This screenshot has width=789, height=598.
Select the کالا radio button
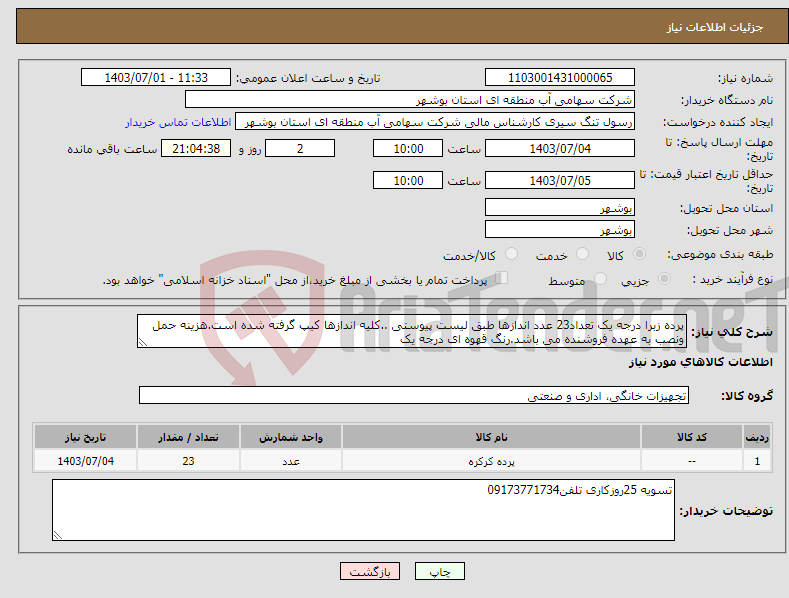tap(639, 254)
